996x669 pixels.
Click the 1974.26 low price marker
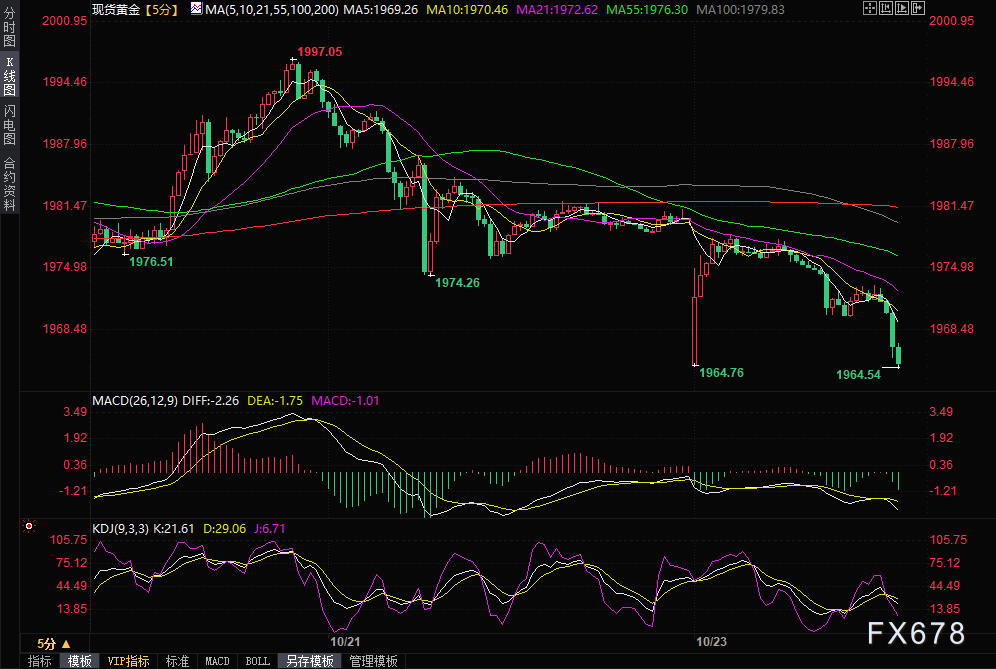(x=457, y=283)
